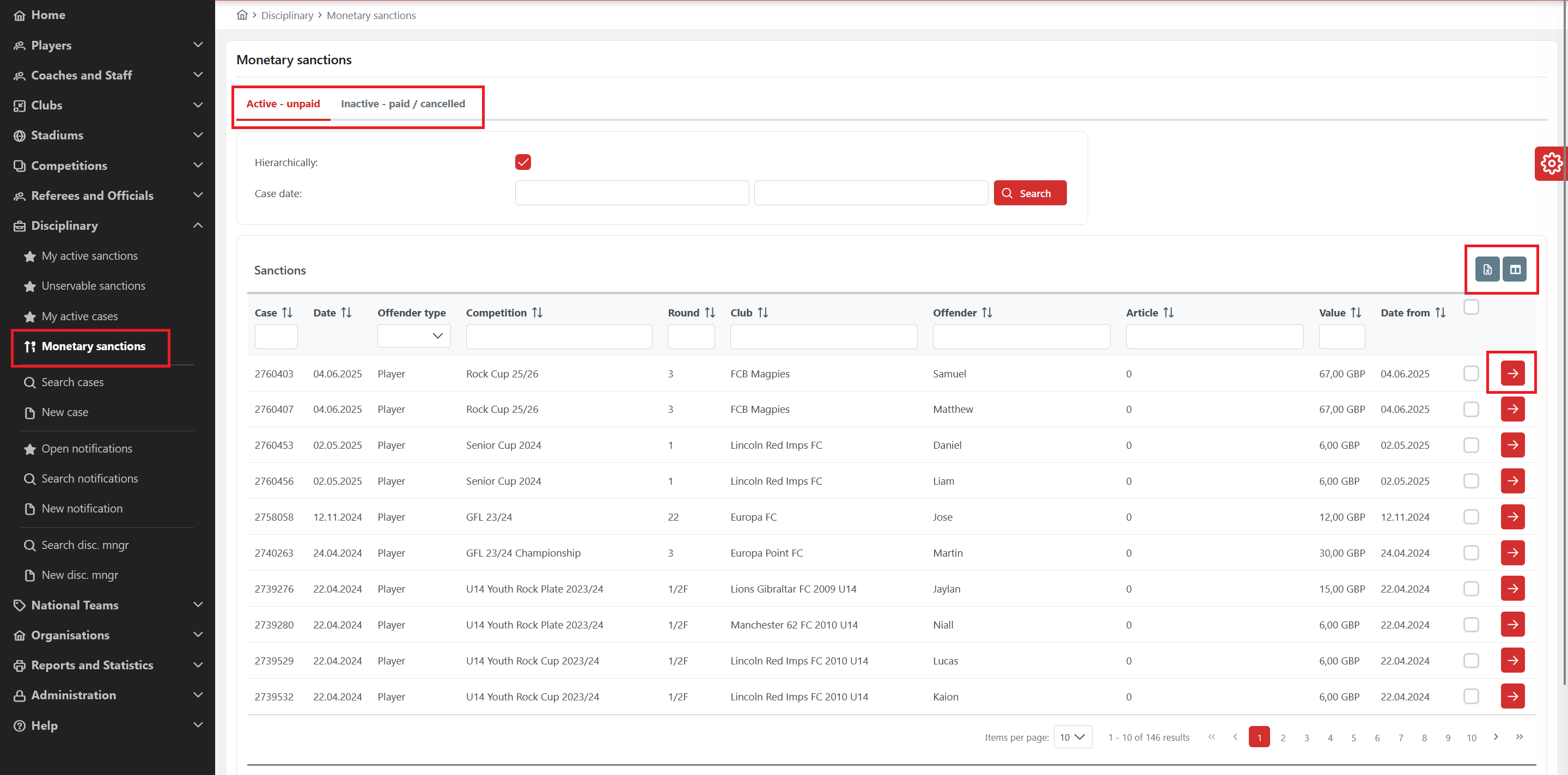Open items per page dropdown
The image size is (1568, 775).
(1072, 737)
